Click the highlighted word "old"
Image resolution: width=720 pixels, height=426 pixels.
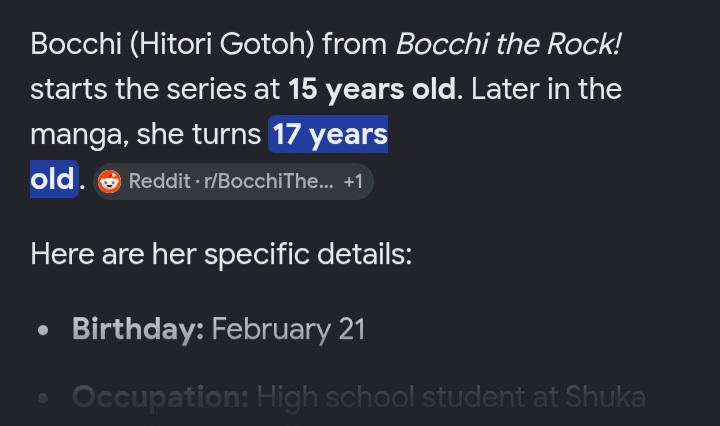(54, 179)
